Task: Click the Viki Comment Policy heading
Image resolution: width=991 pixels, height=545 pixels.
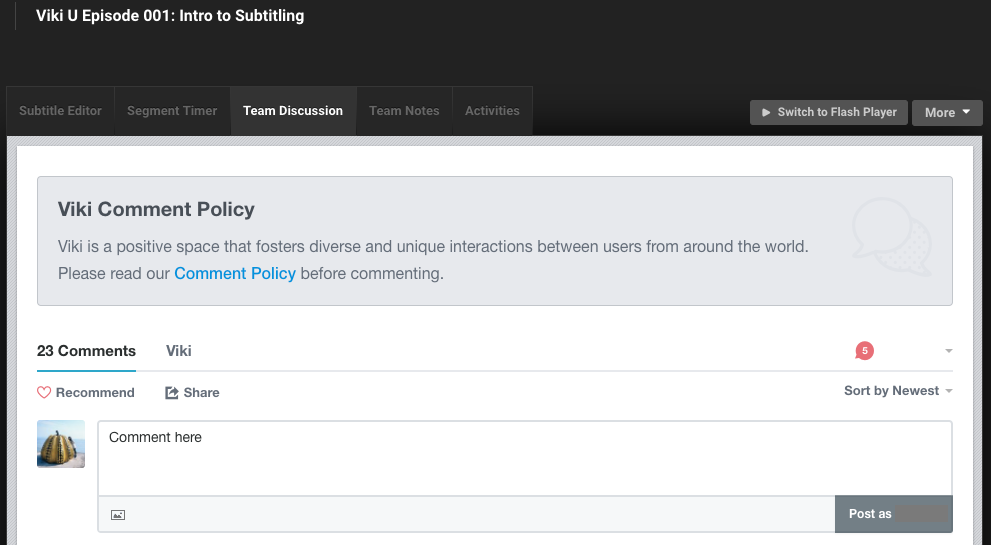Action: tap(156, 209)
